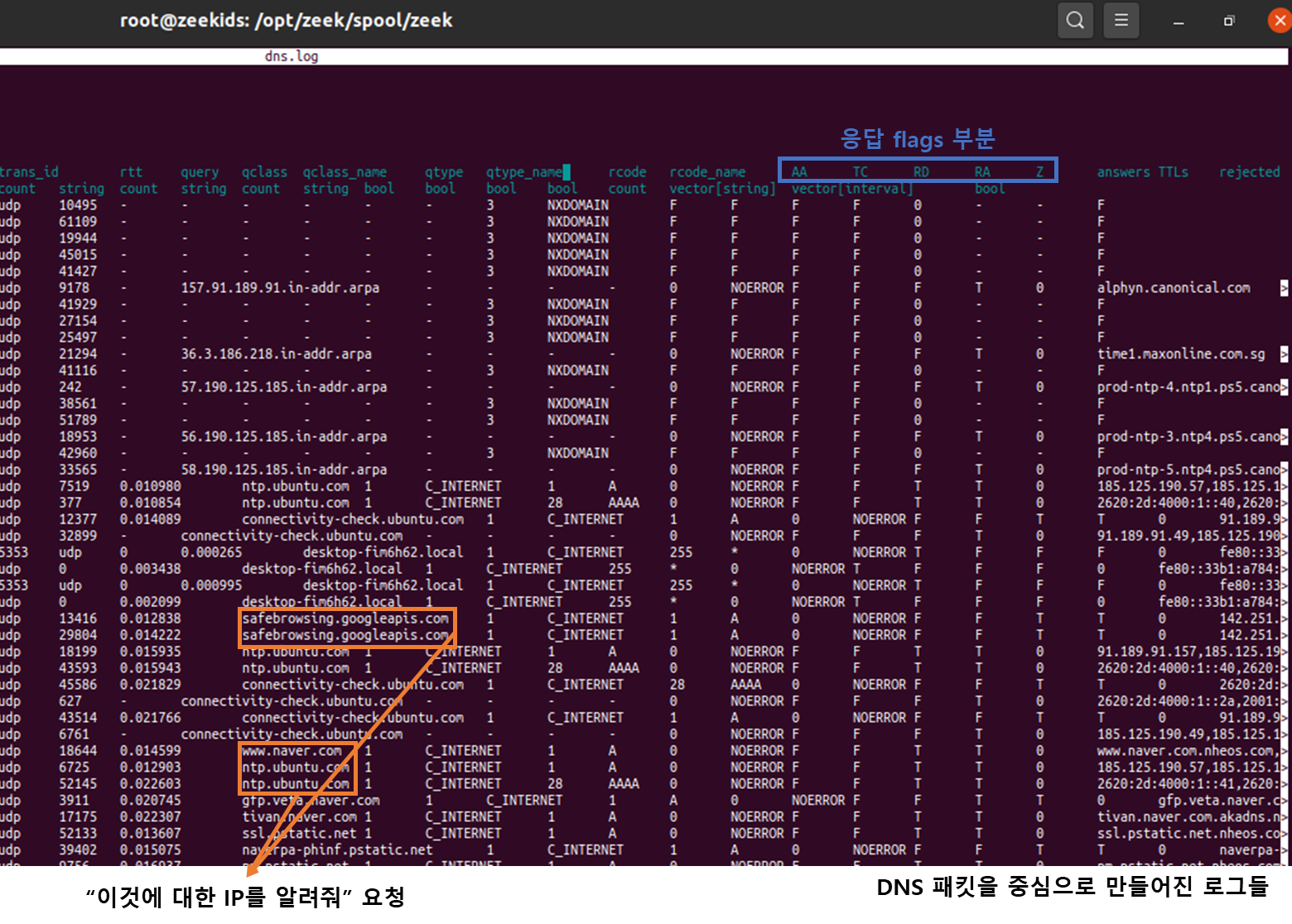Click the qtype_name column header
Screen dimensions: 1292x924
[x=524, y=172]
